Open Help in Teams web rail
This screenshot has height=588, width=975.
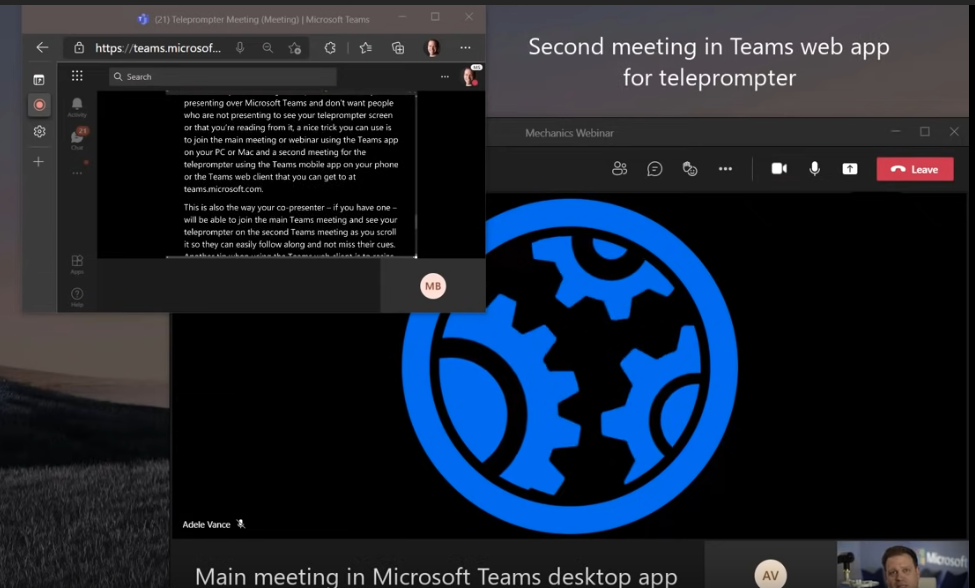(77, 297)
